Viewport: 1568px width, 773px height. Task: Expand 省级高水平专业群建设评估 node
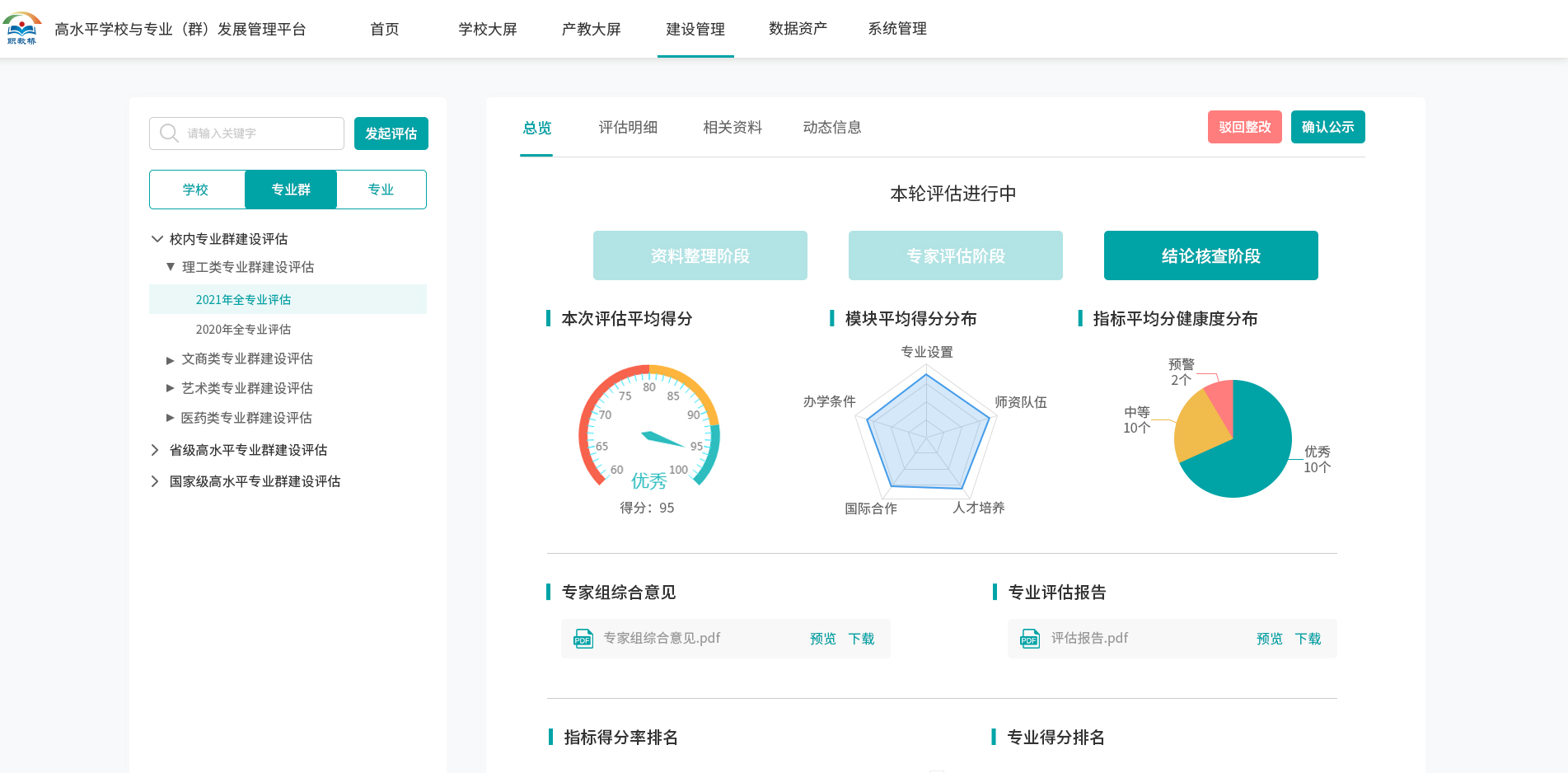pos(155,450)
